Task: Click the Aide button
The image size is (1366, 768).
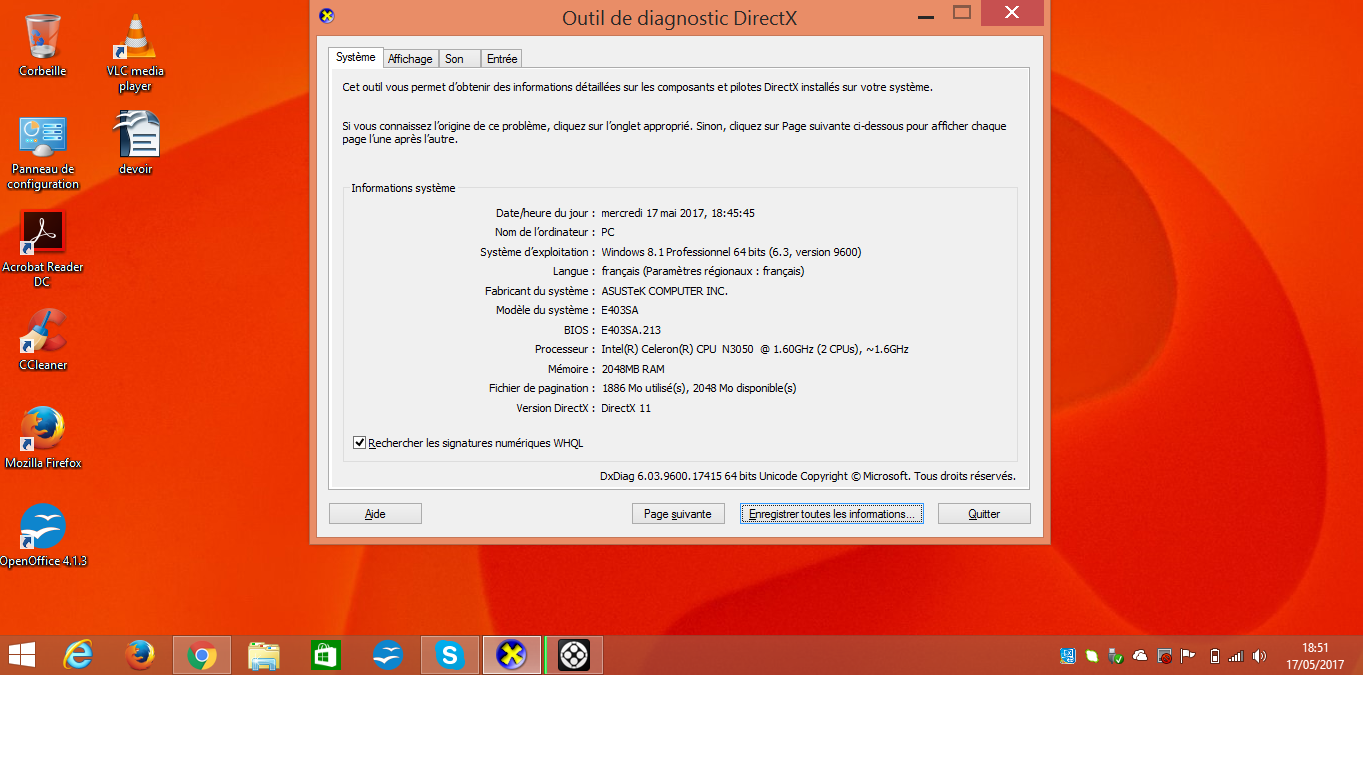Action: click(x=375, y=513)
